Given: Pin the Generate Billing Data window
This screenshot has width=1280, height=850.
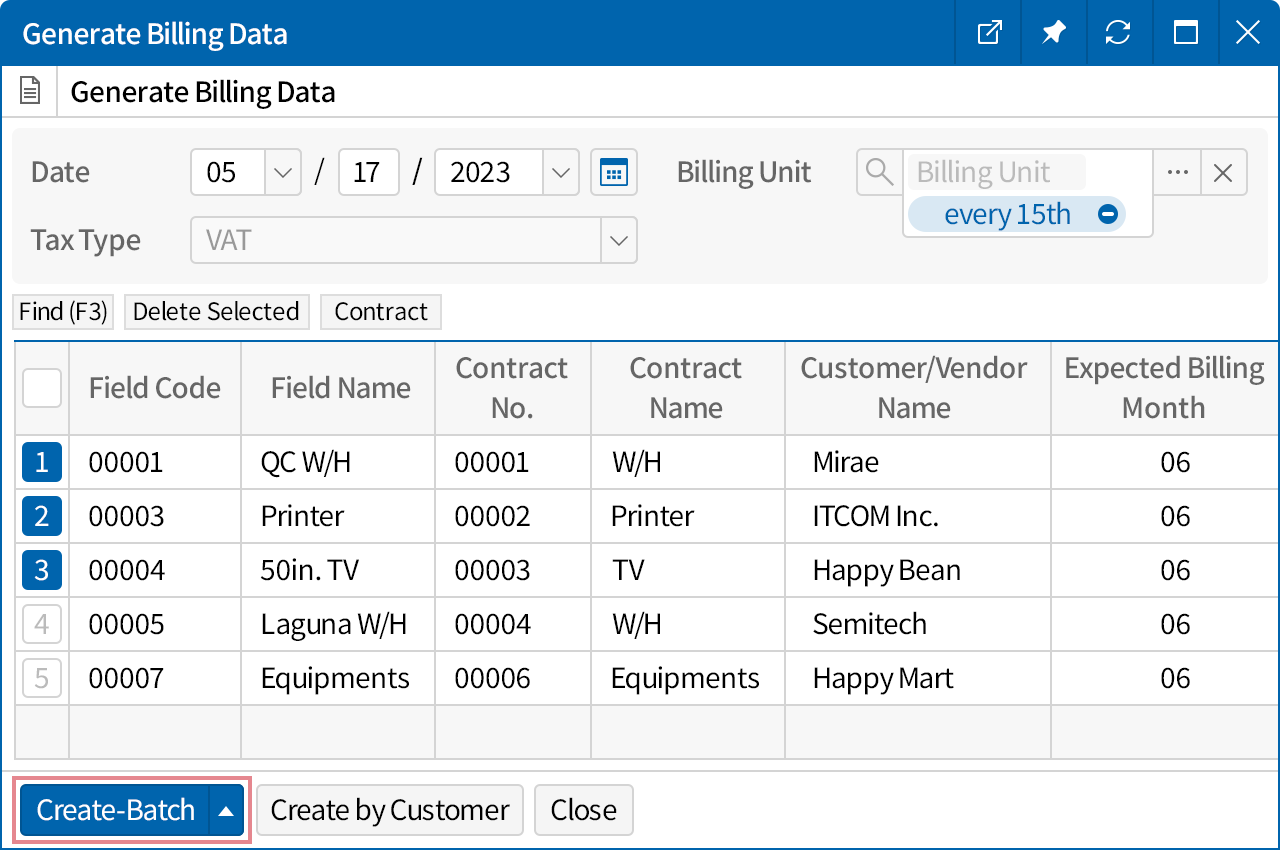Looking at the screenshot, I should [x=1053, y=33].
